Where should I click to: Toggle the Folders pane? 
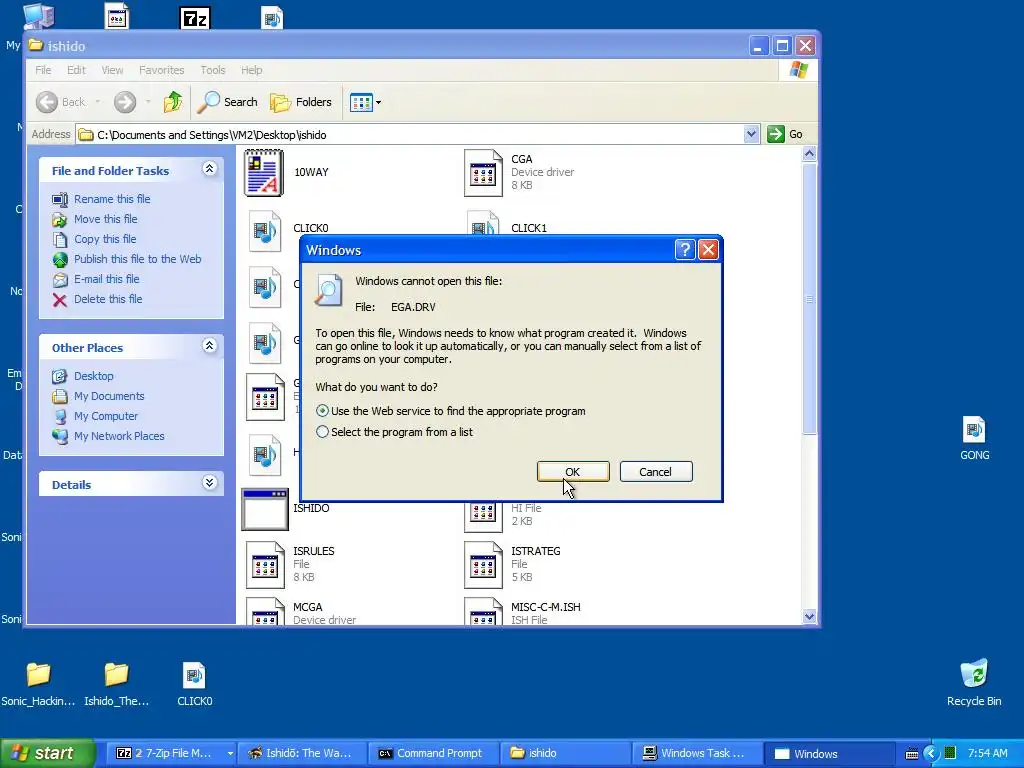301,102
